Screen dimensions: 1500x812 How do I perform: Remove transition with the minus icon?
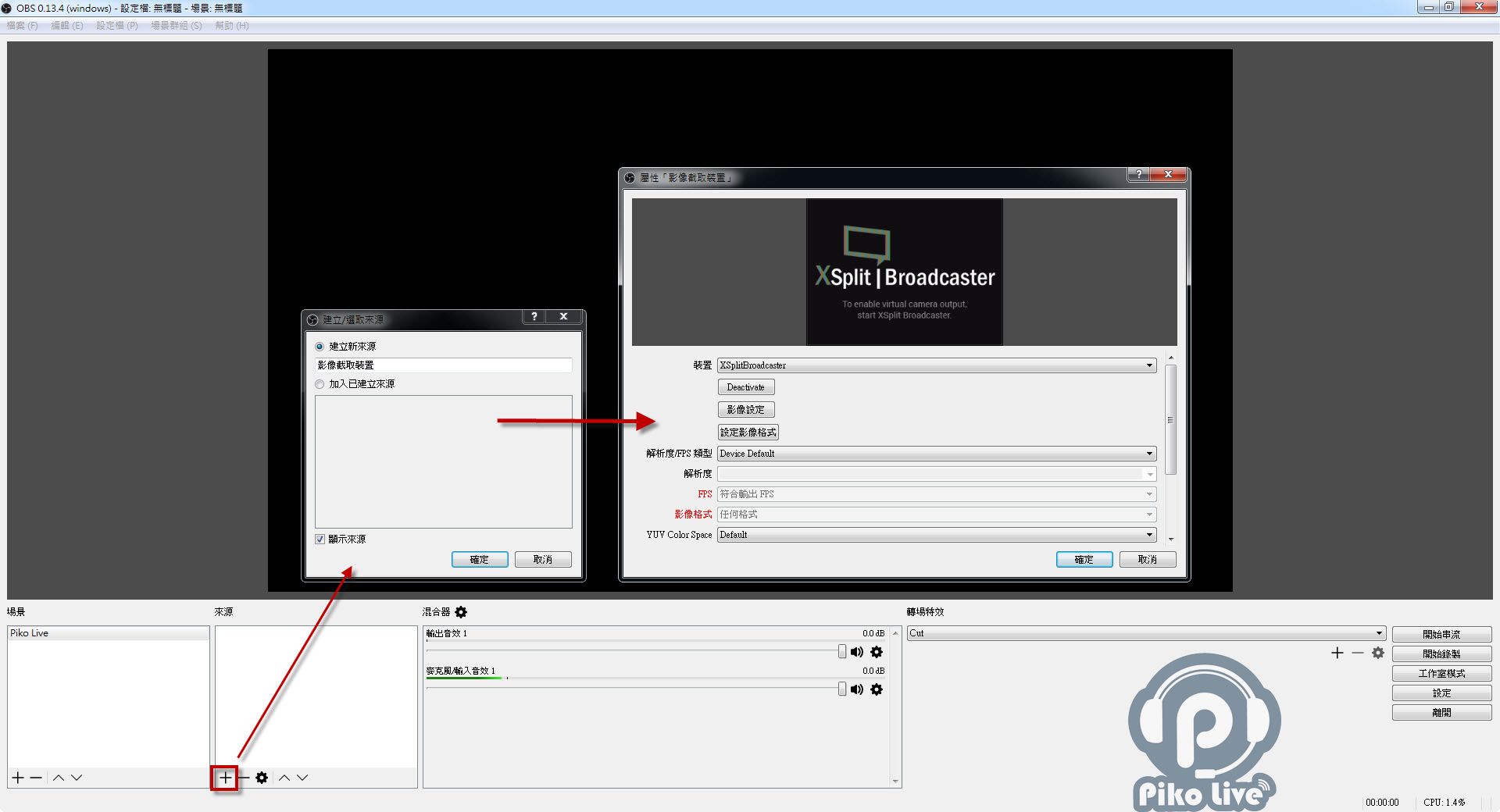point(1358,653)
